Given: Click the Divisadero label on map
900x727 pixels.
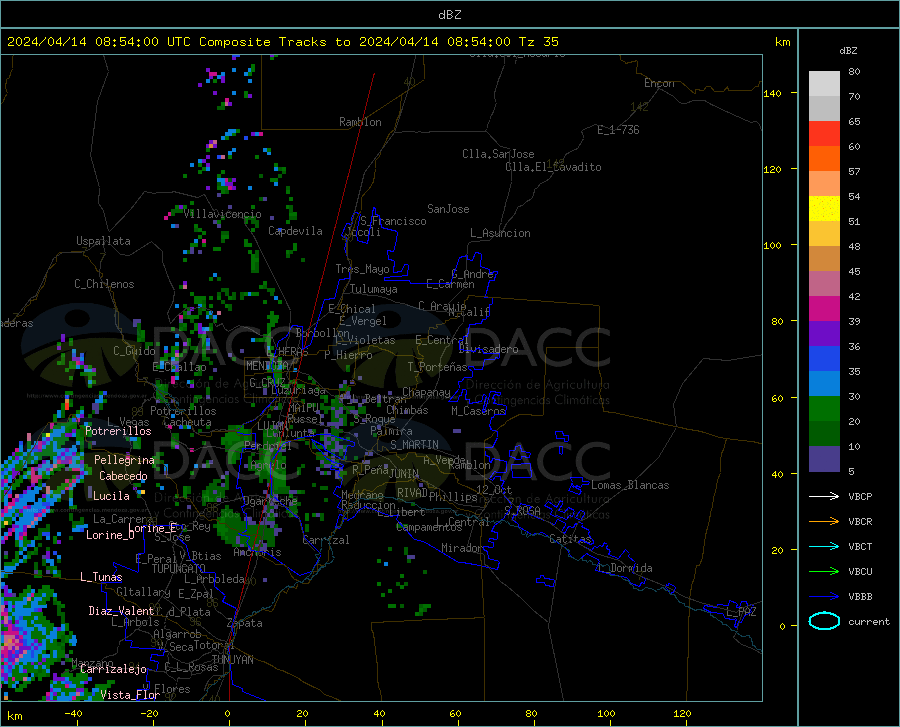Looking at the screenshot, I should pyautogui.click(x=488, y=349).
